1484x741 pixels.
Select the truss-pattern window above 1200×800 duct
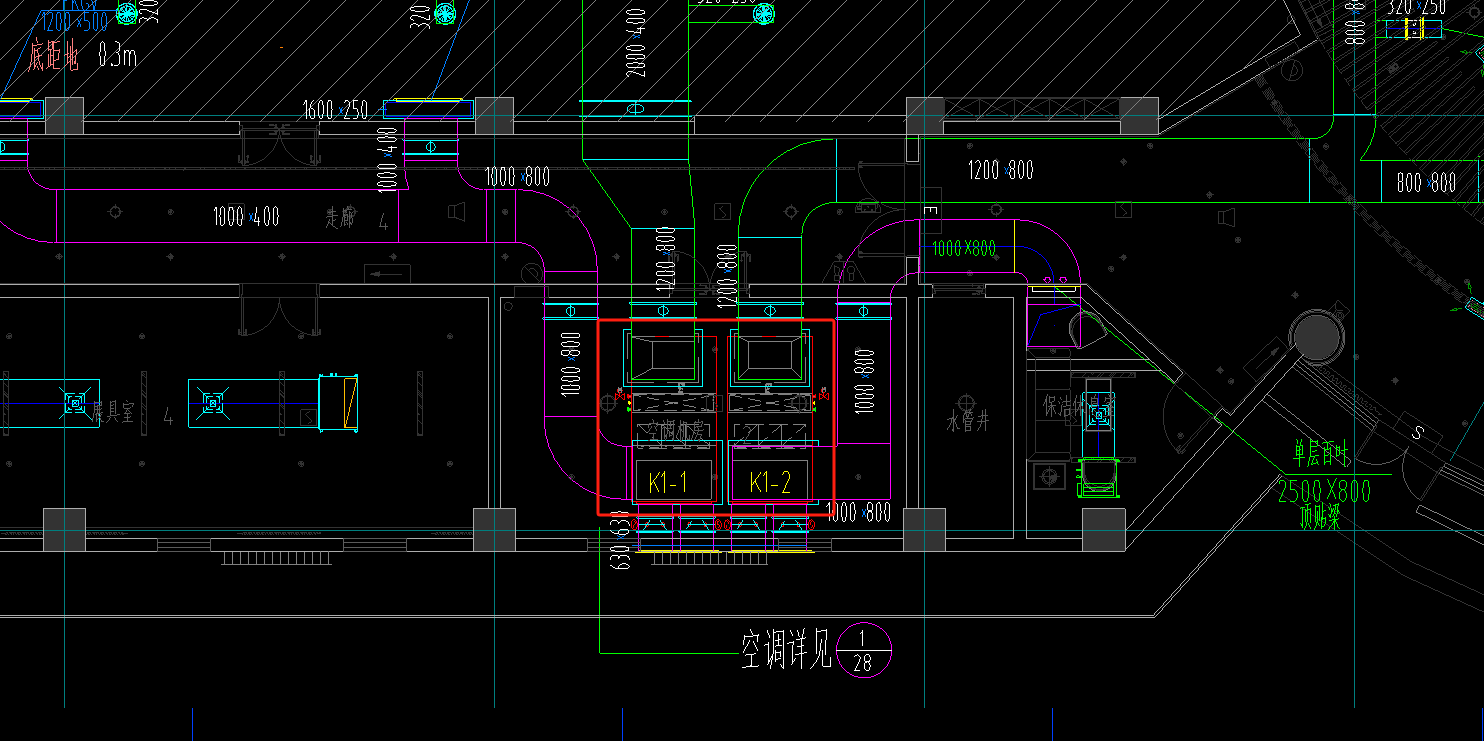(x=1032, y=110)
